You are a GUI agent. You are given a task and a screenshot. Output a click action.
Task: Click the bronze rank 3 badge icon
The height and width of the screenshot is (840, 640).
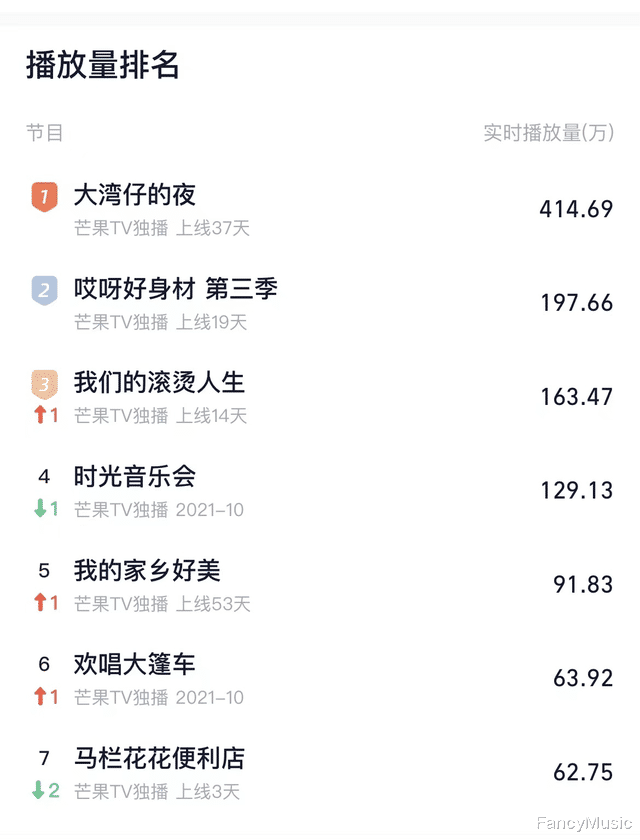tap(44, 384)
